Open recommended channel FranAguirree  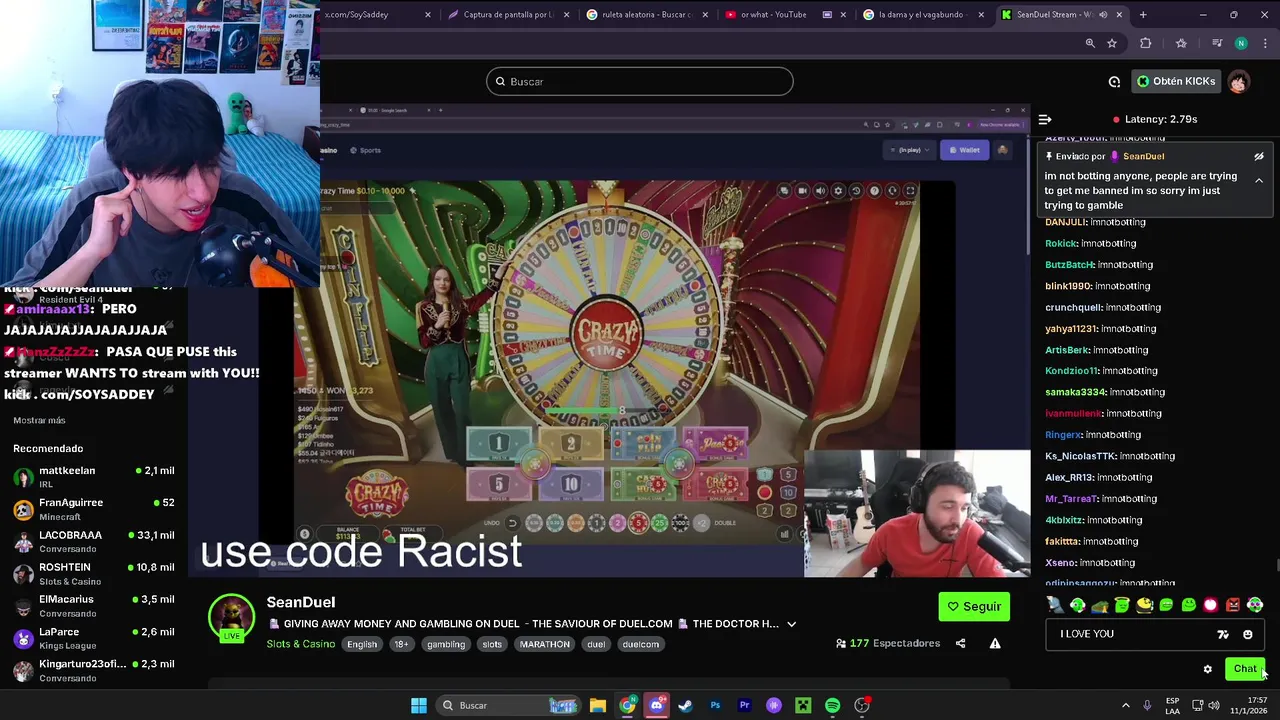coord(95,509)
